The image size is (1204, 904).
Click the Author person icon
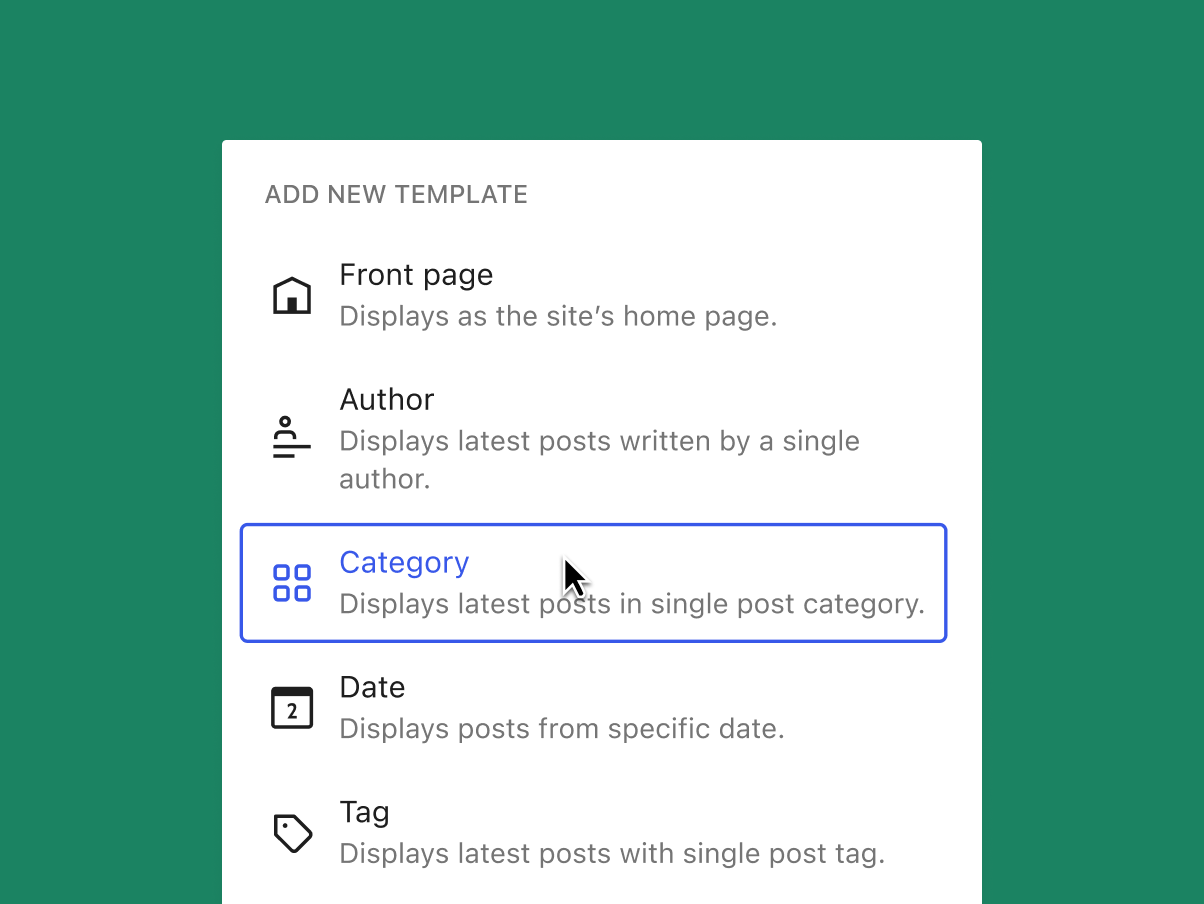pos(291,437)
